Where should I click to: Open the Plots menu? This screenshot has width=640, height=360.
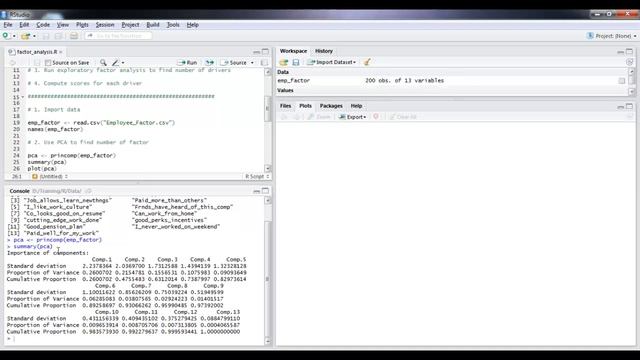(x=82, y=25)
